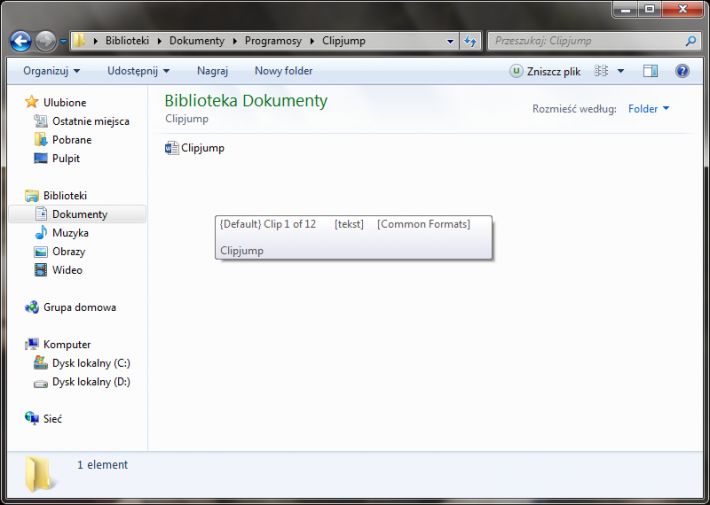
Task: Open Grupa domowa in sidebar
Action: coord(80,307)
